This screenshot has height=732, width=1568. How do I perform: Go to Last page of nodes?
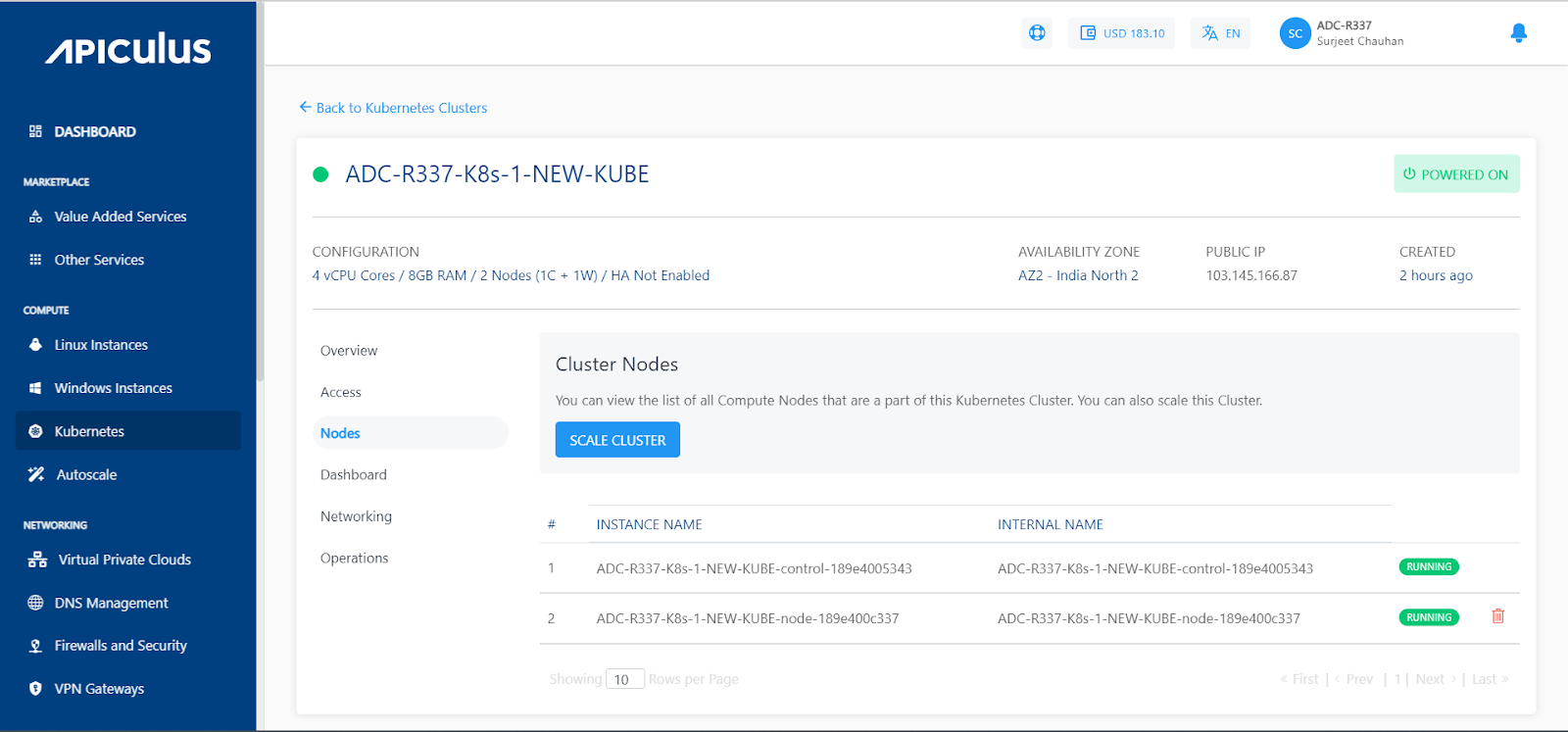coord(1491,679)
